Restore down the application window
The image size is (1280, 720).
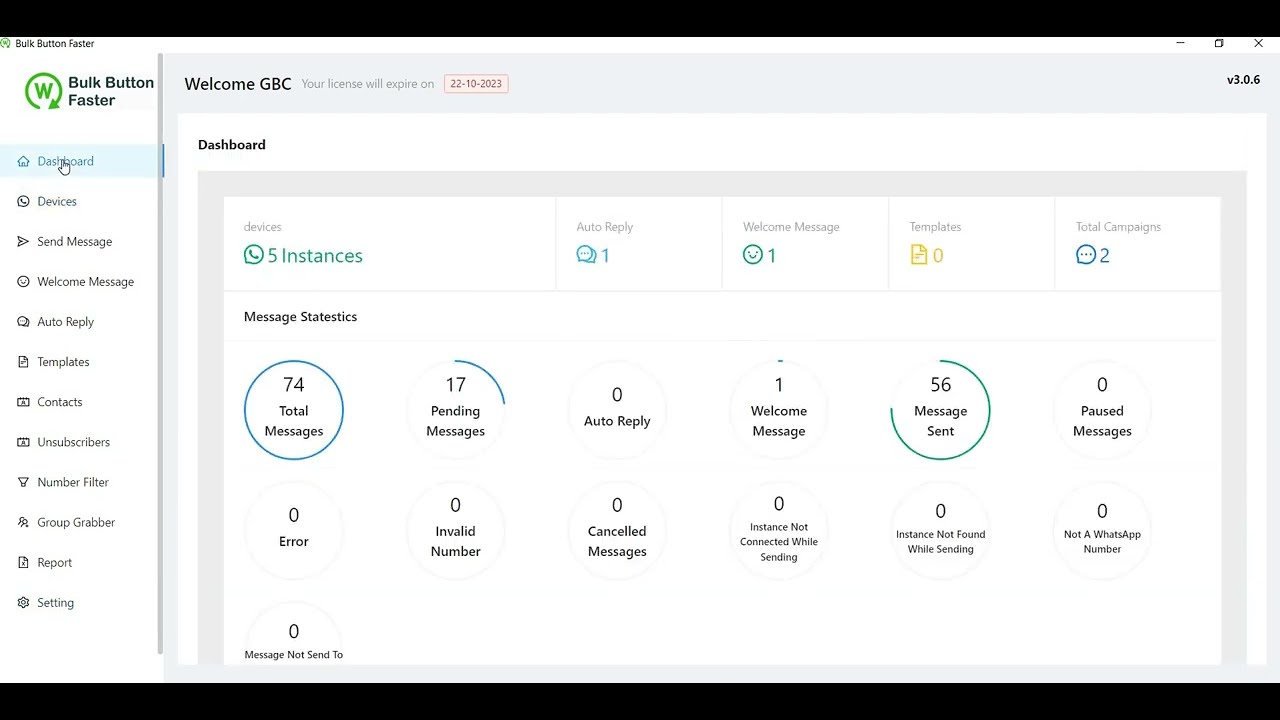point(1219,43)
